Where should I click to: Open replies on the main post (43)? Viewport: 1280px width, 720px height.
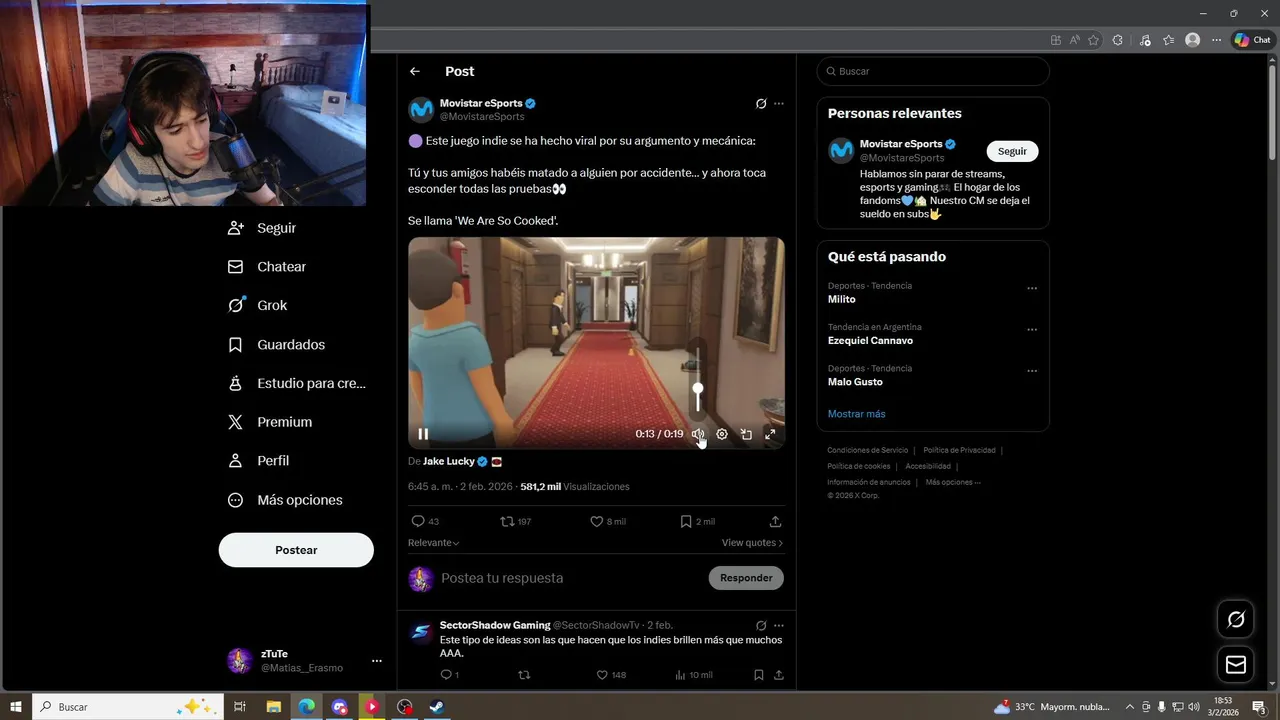point(425,521)
